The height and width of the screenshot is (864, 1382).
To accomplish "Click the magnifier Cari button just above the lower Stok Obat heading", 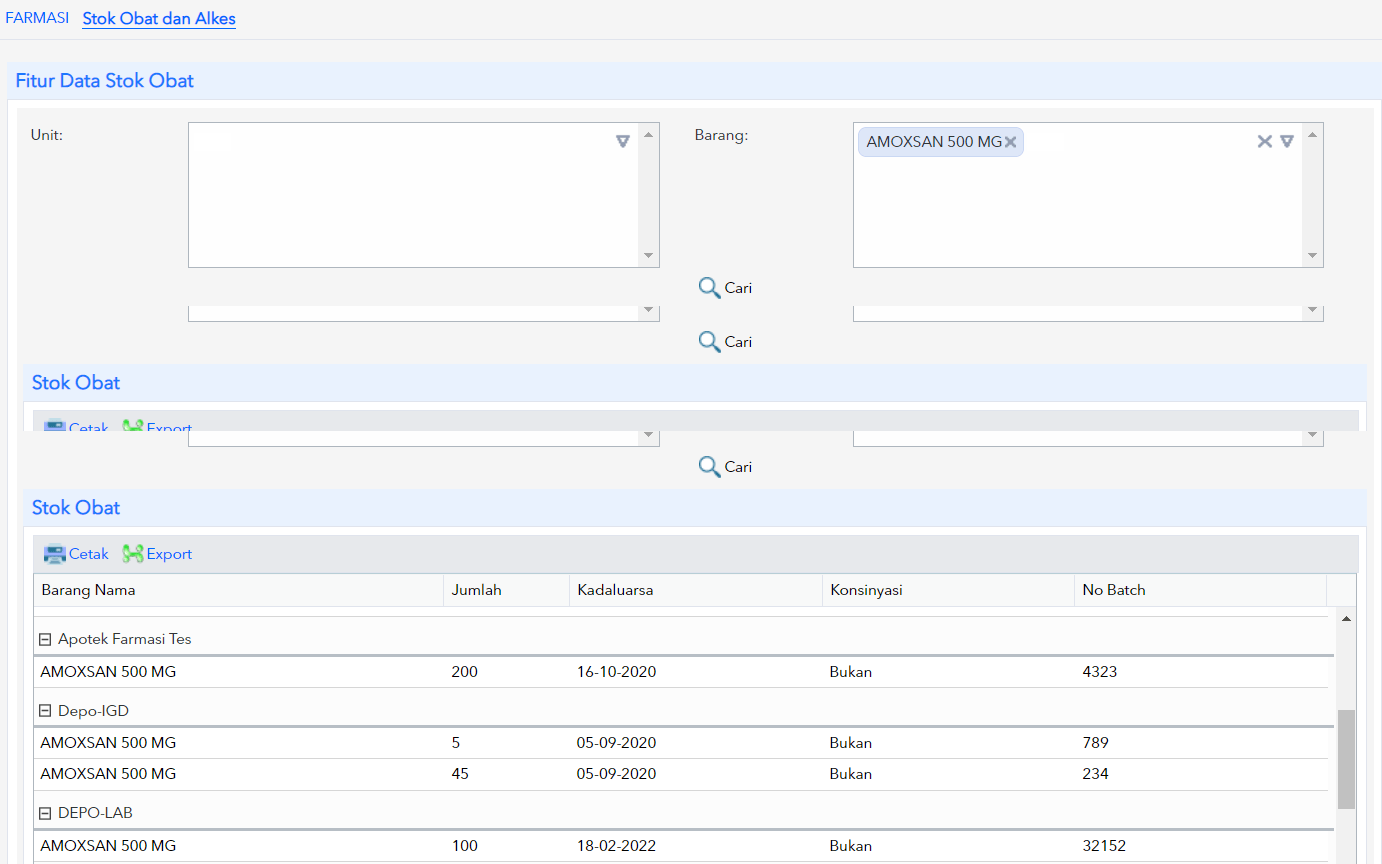I will click(725, 467).
